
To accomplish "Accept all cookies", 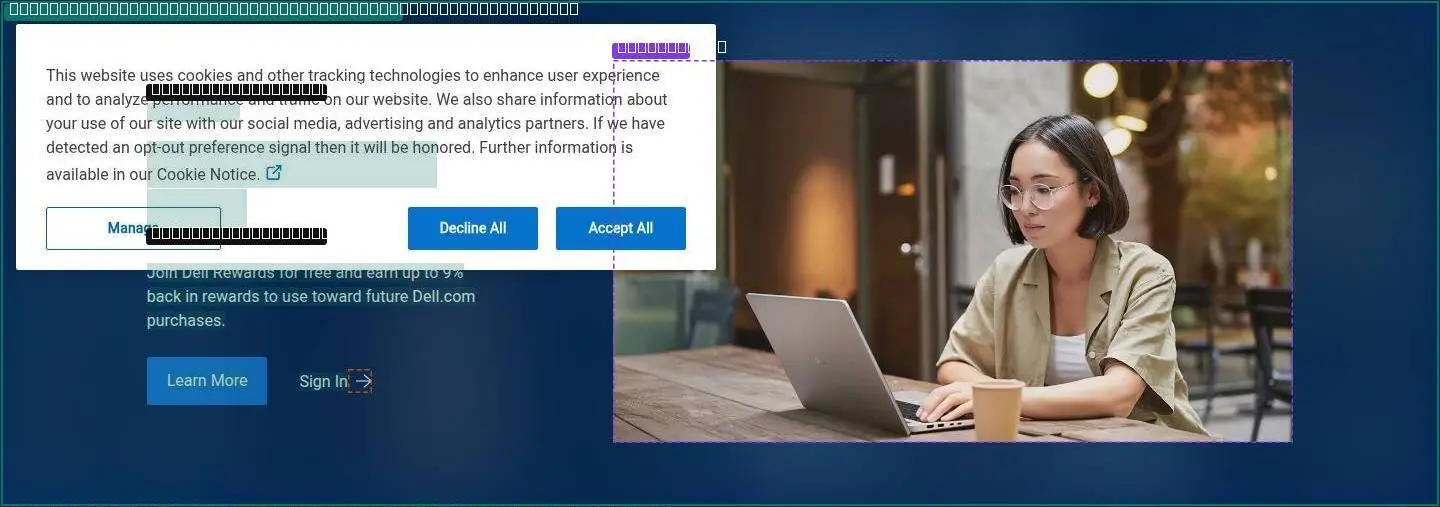I will click(x=621, y=228).
